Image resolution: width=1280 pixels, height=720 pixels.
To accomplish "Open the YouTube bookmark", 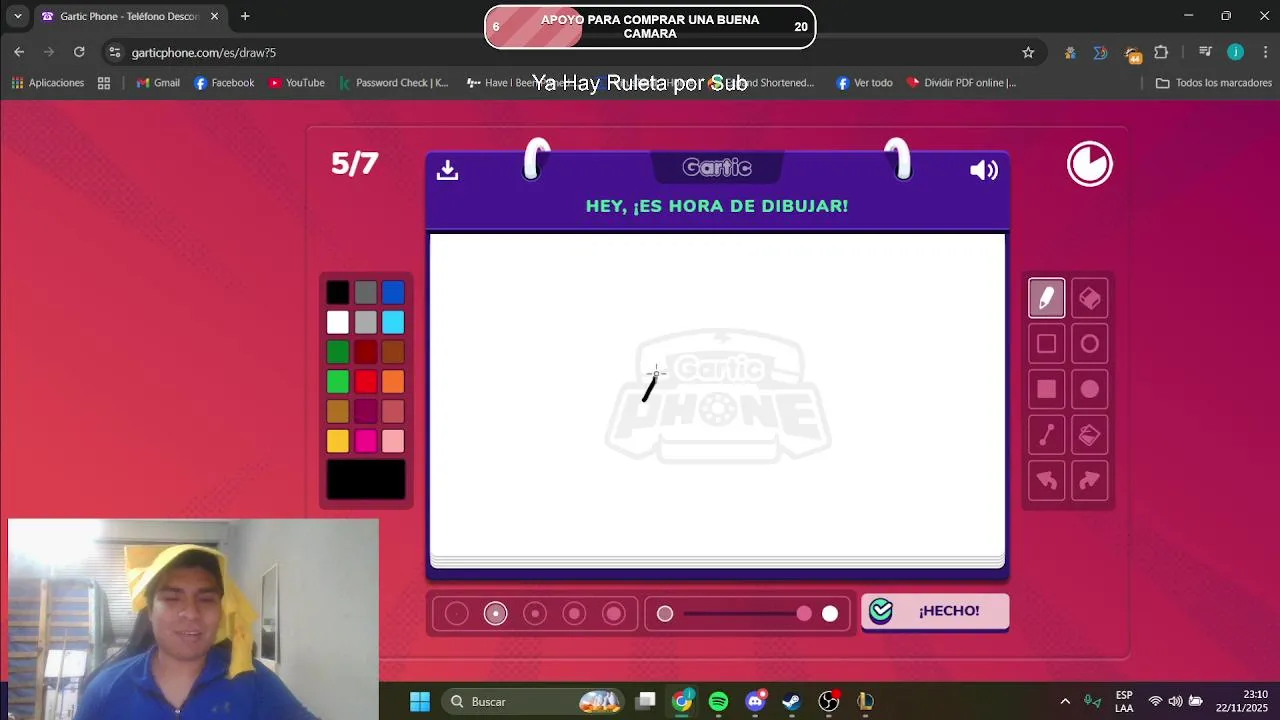I will point(297,83).
